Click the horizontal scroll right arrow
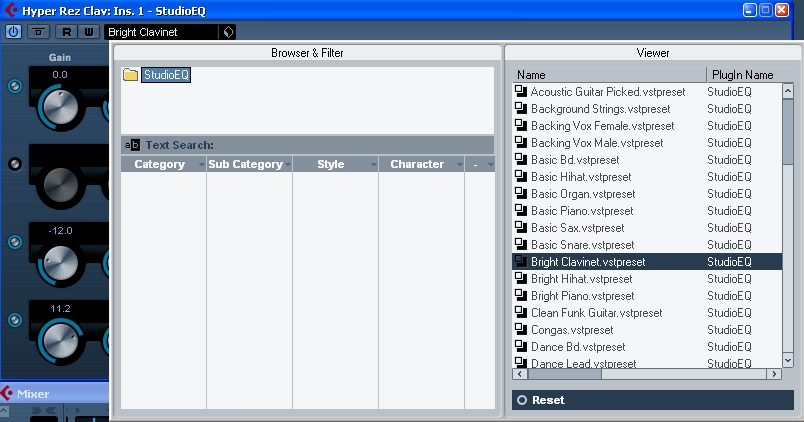This screenshot has width=804, height=422. coord(774,374)
